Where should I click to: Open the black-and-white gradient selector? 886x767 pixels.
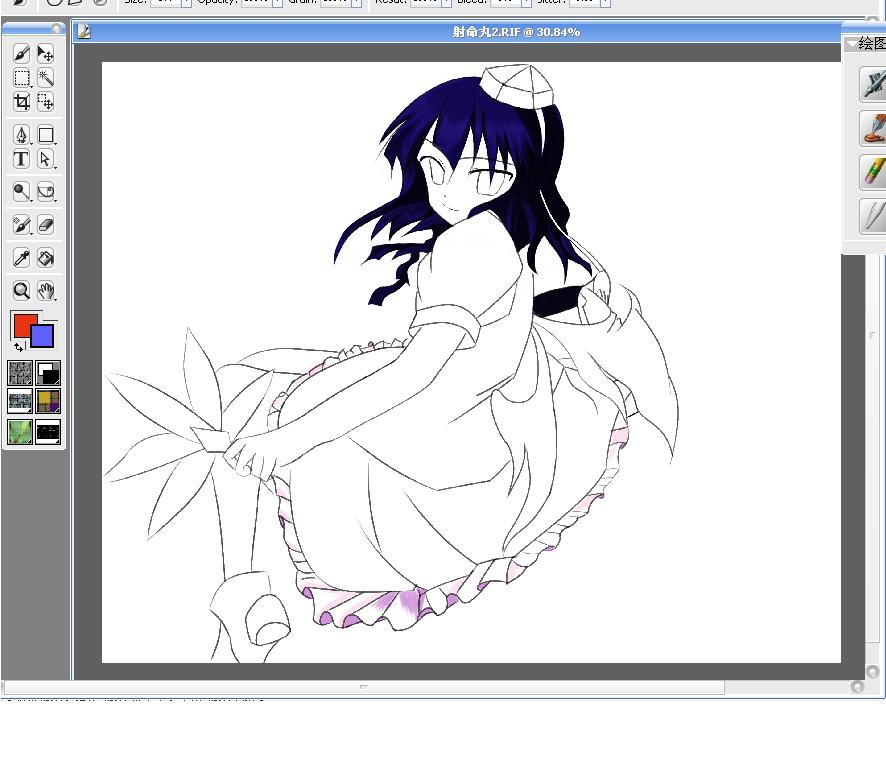tap(48, 373)
